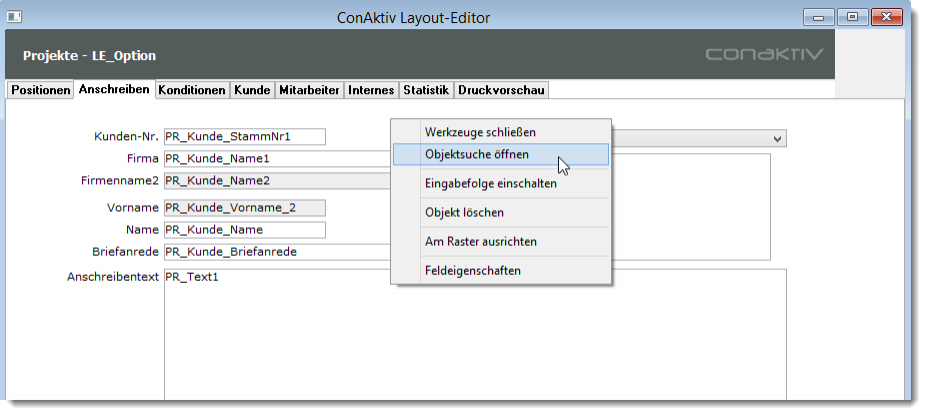Choose 'Werkzeuge schließen' from context menu
This screenshot has width=926, height=415.
(480, 132)
